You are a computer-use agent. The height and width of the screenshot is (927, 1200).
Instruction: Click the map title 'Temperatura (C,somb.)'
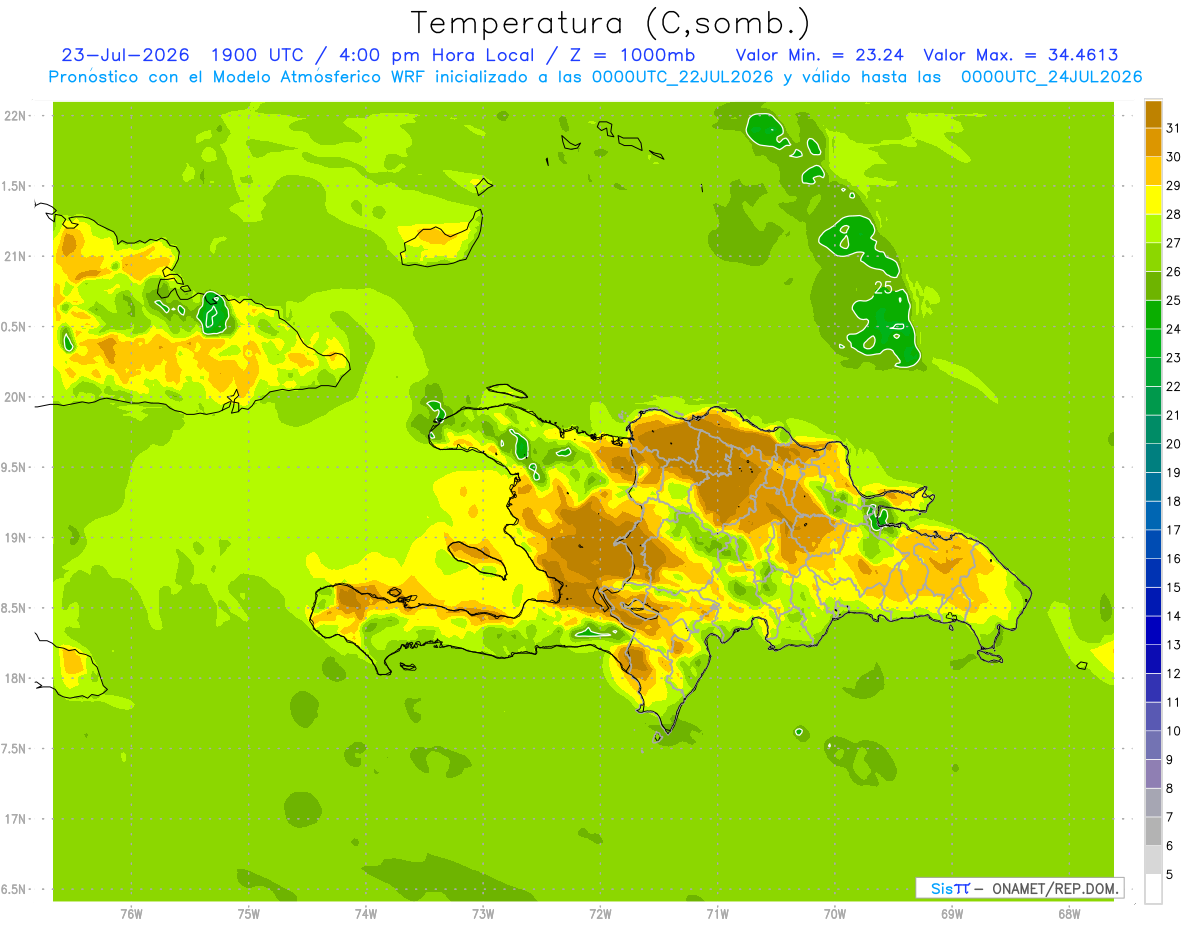pyautogui.click(x=611, y=23)
